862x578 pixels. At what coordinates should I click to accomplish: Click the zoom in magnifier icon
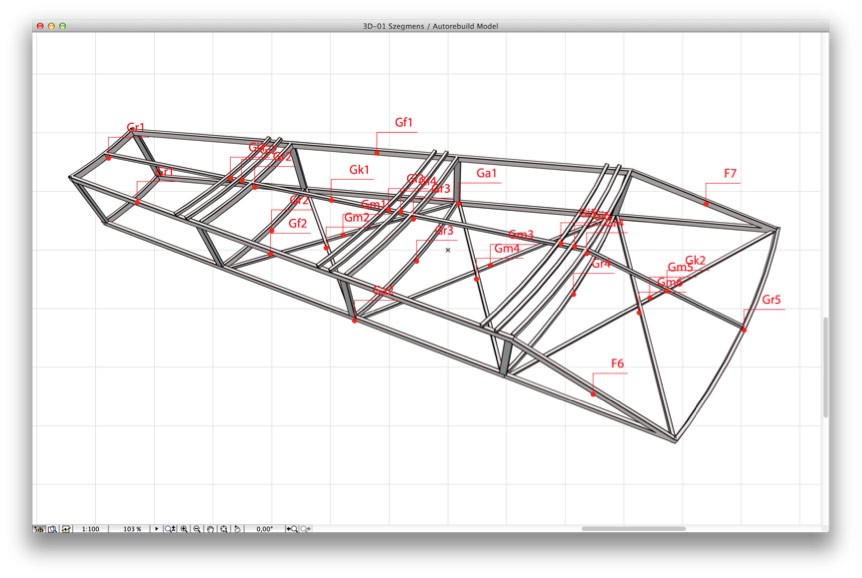click(183, 529)
